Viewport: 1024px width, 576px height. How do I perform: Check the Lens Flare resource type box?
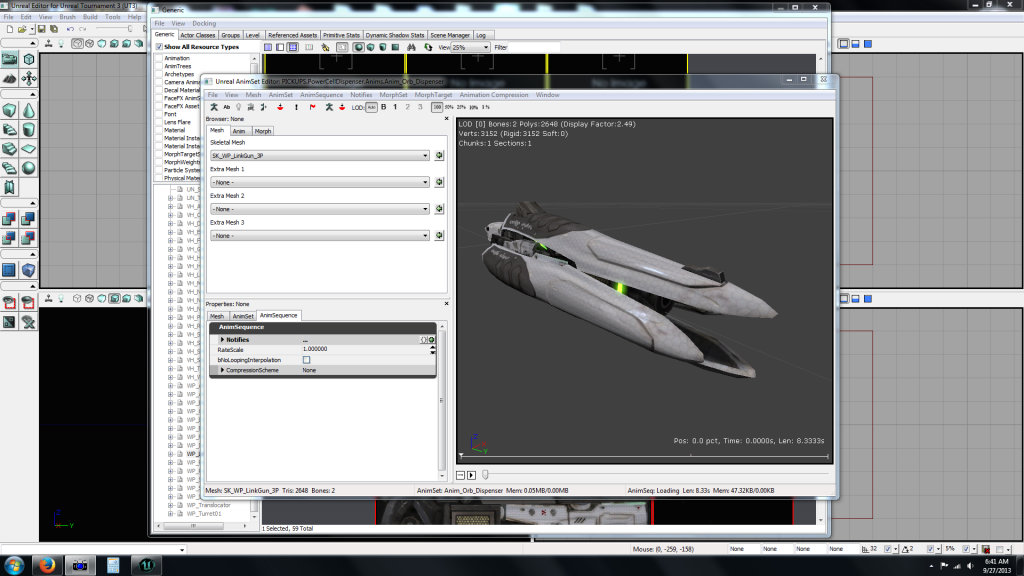pyautogui.click(x=159, y=122)
